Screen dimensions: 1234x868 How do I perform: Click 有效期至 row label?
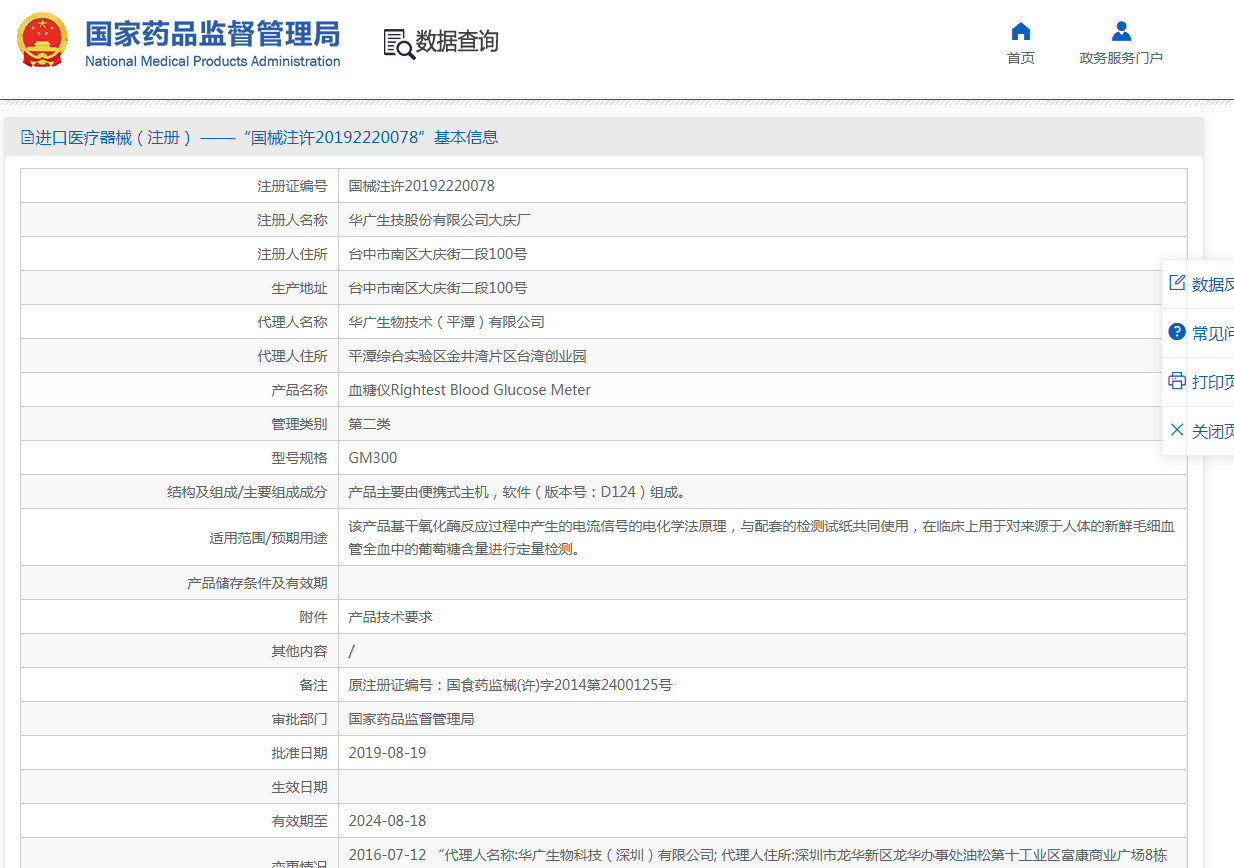click(299, 821)
